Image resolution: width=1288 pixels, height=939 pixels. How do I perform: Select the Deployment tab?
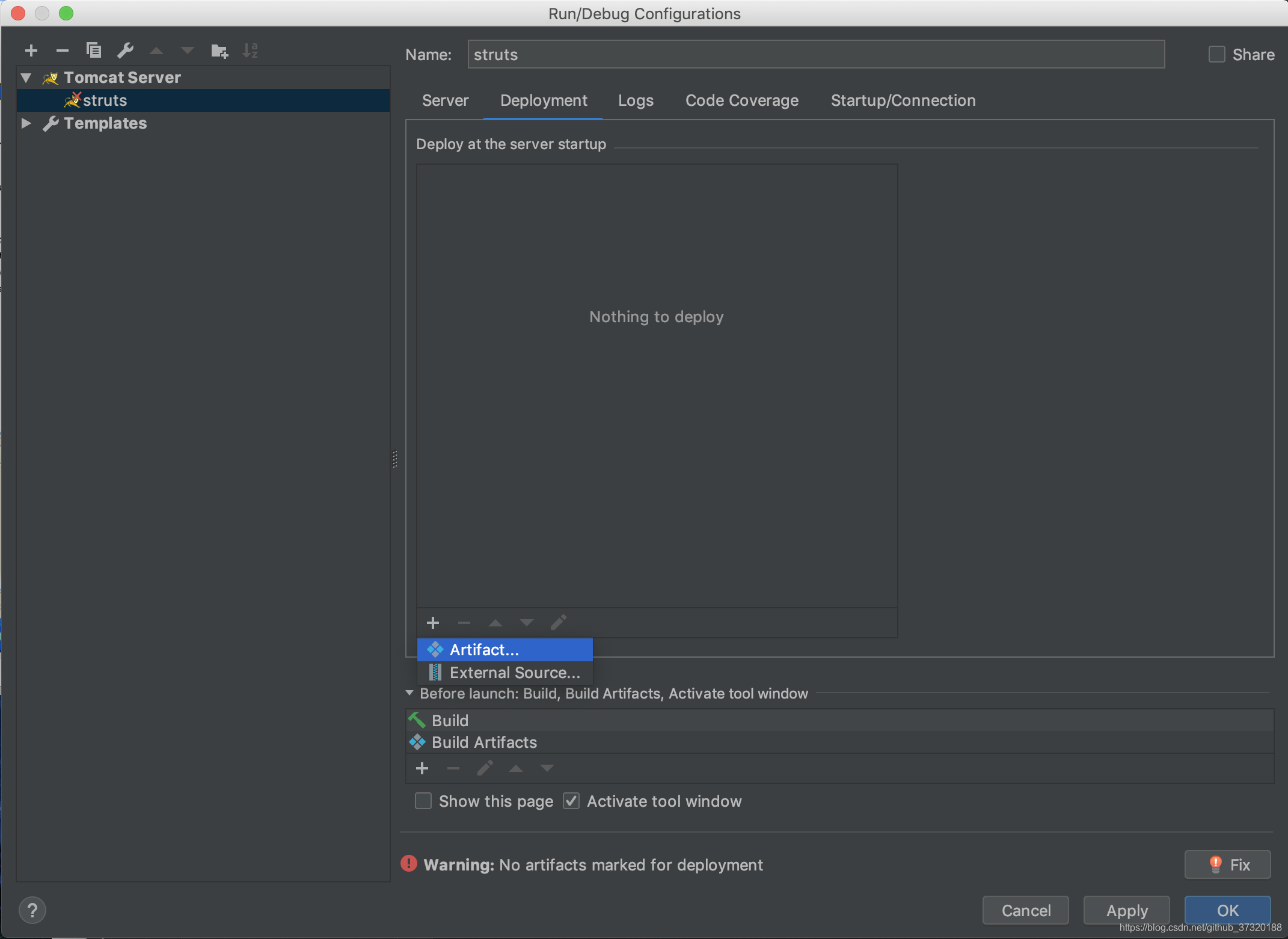[x=544, y=100]
